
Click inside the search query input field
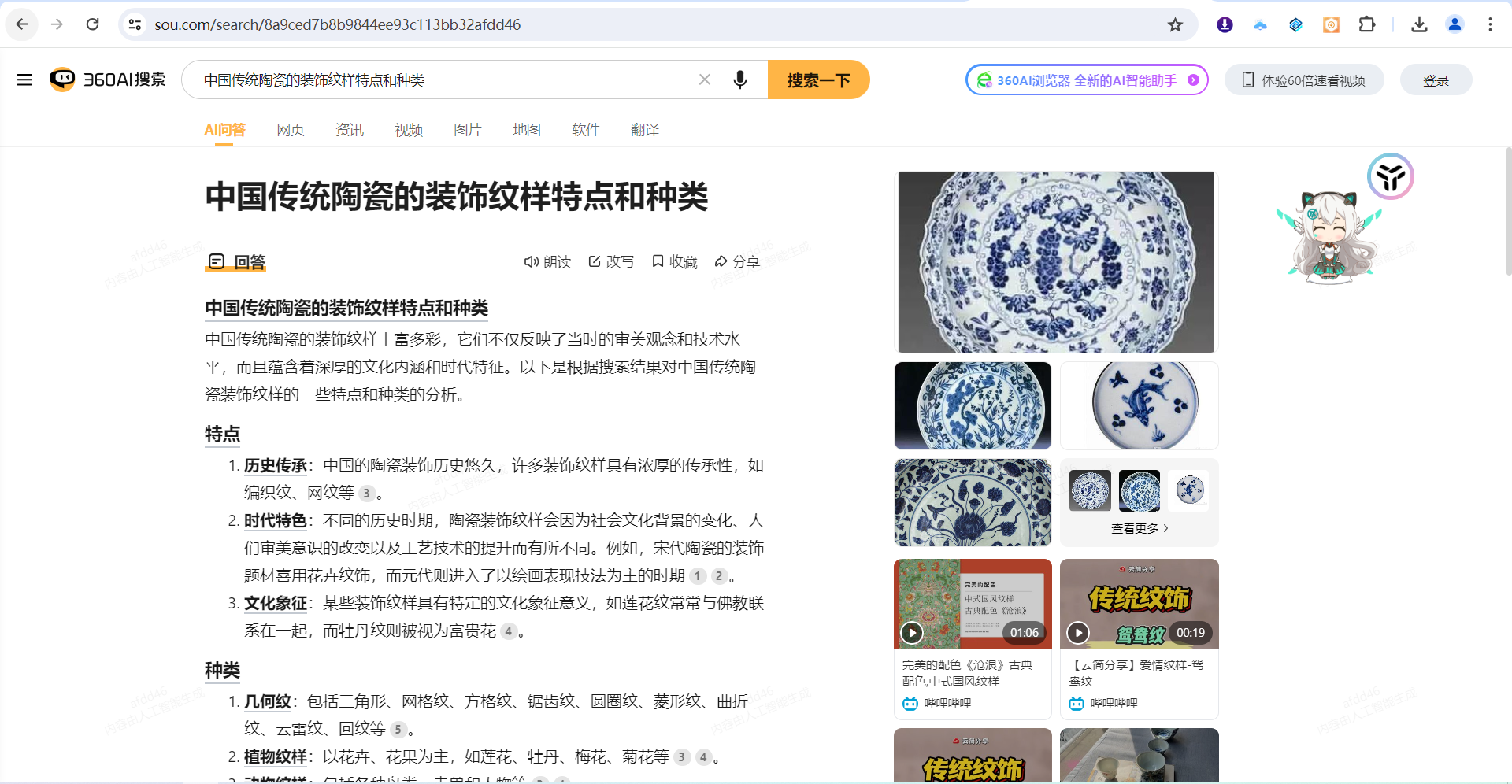pos(441,80)
